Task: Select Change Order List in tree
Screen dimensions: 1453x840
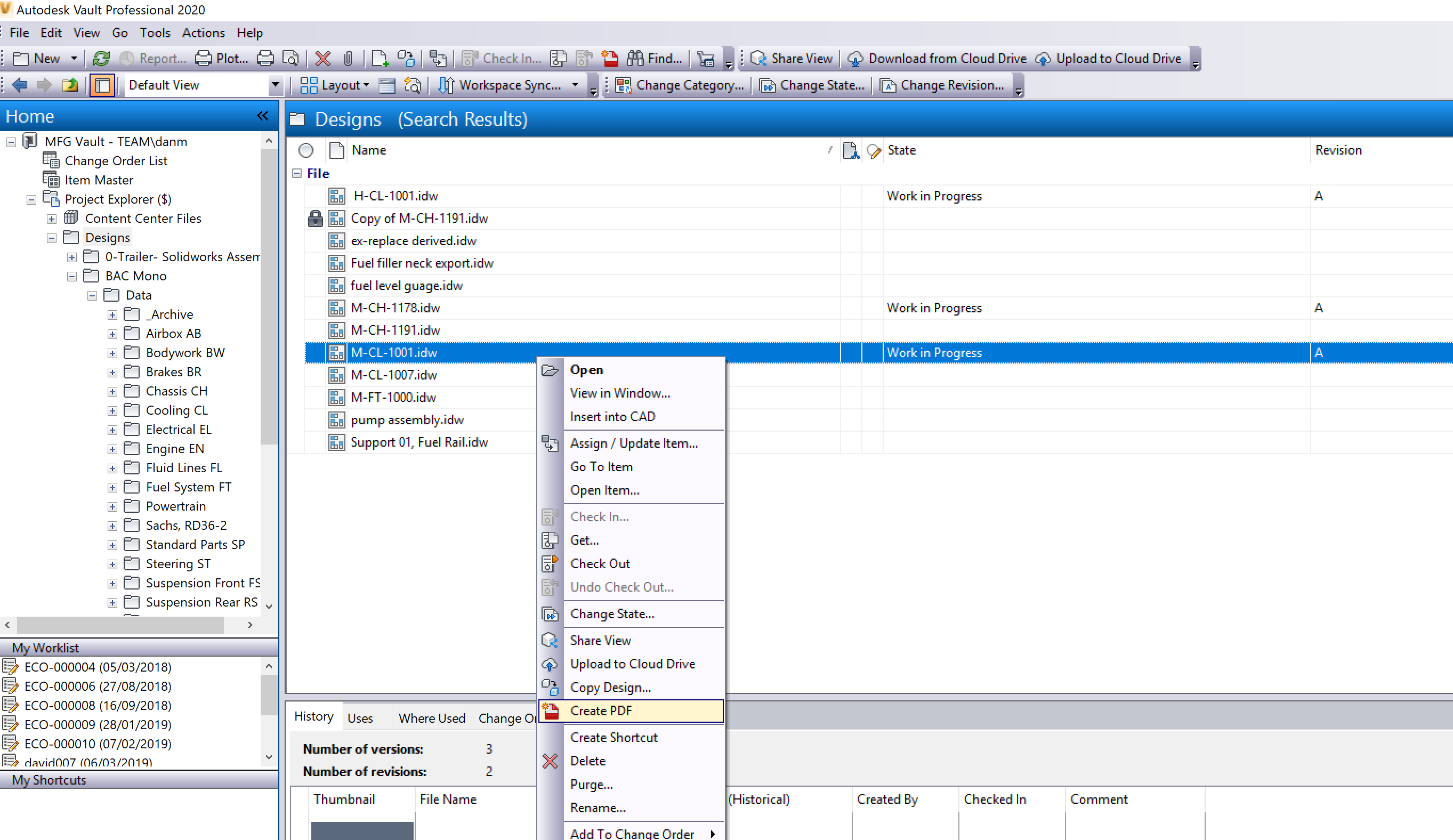Action: point(116,161)
